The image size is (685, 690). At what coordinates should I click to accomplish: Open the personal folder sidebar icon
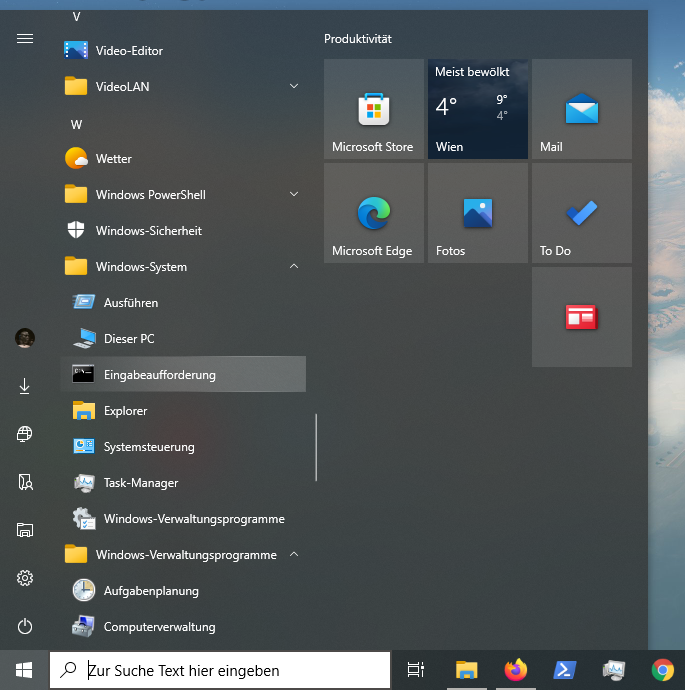tap(25, 482)
